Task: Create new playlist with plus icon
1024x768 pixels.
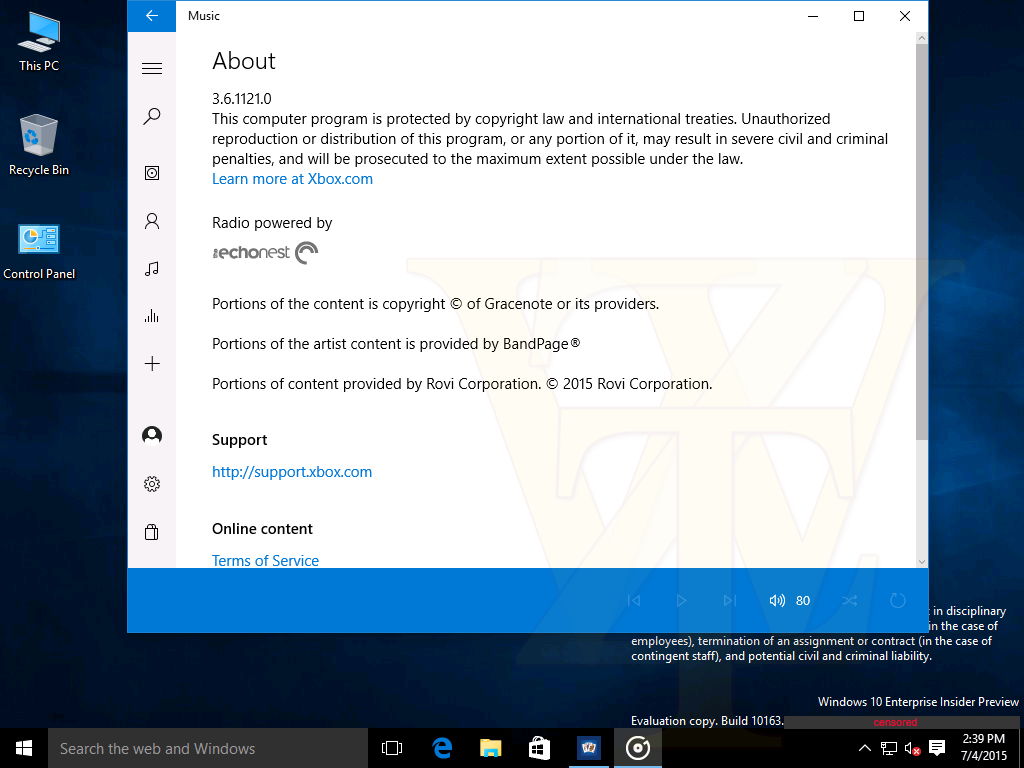Action: pyautogui.click(x=152, y=364)
